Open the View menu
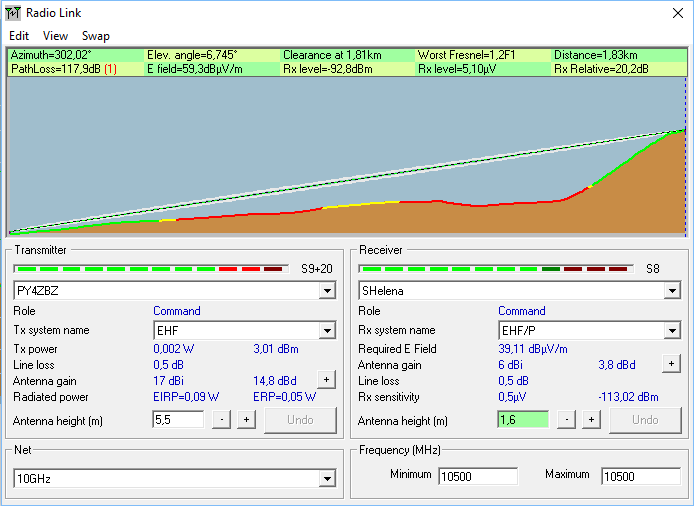 click(x=55, y=35)
